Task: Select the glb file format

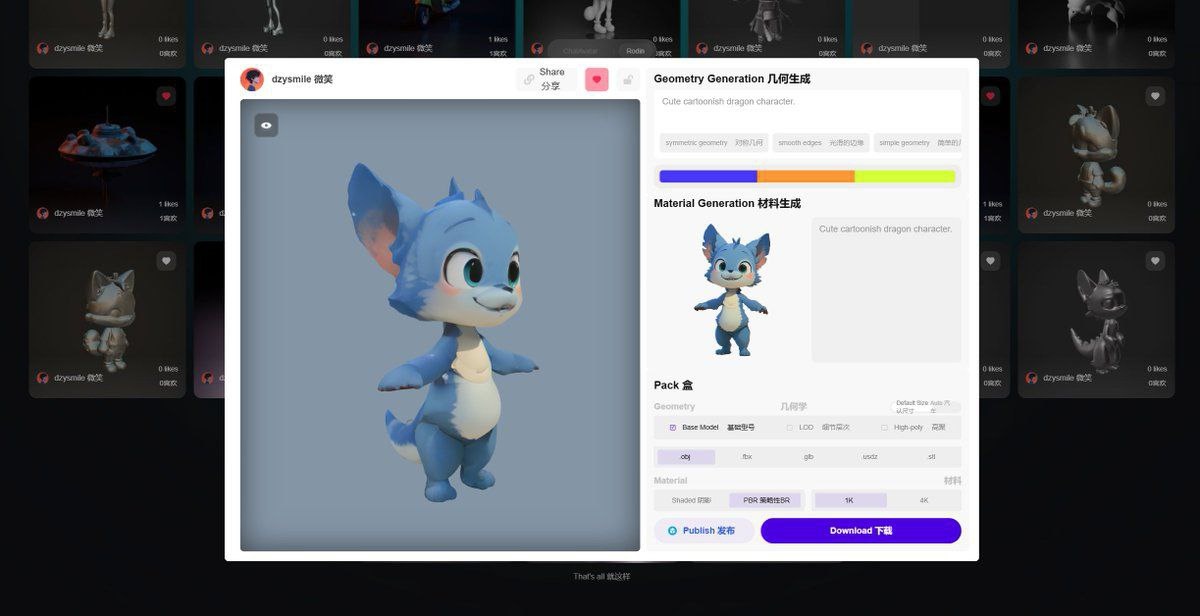Action: 809,457
